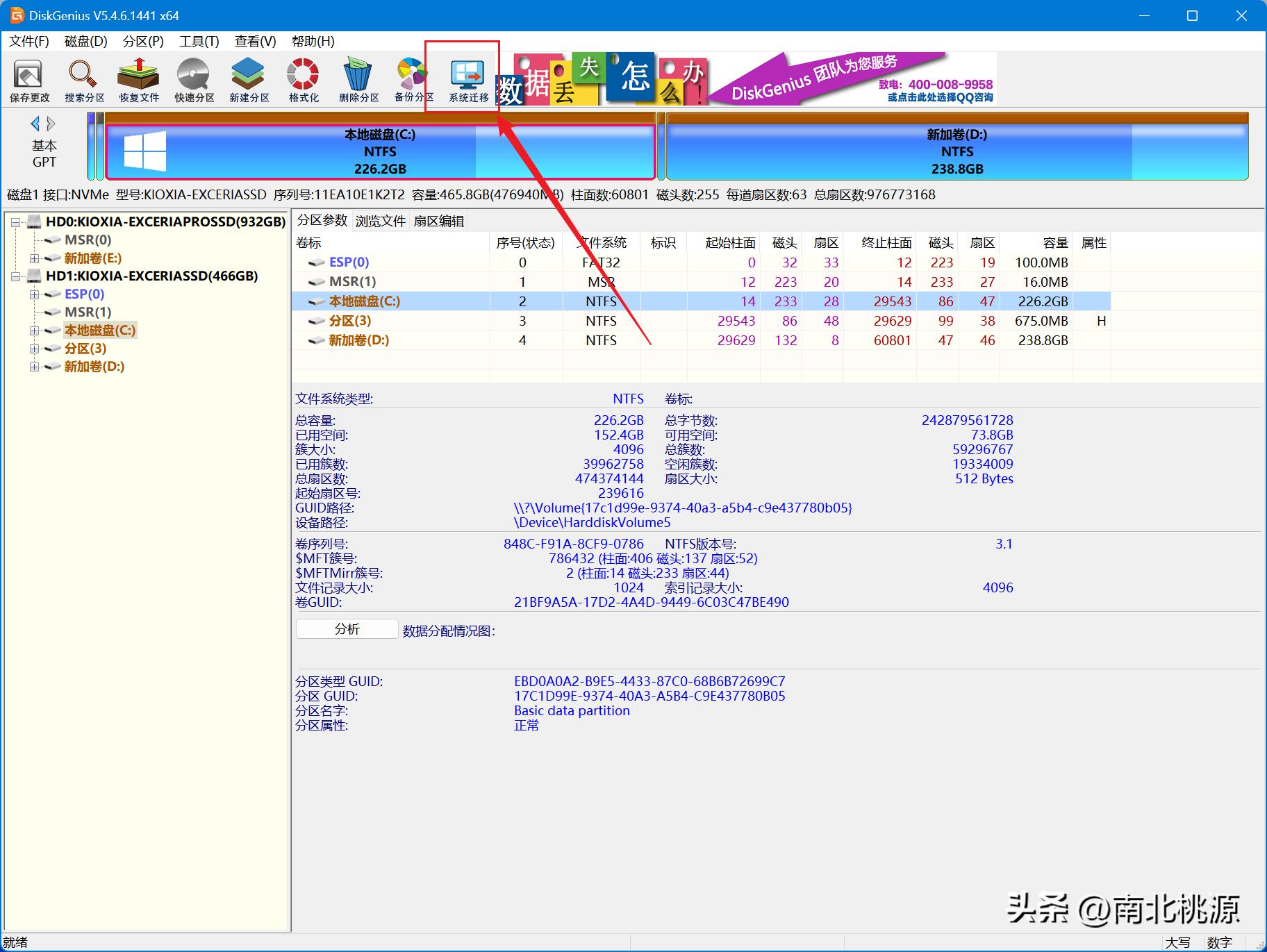Click the 分析 (Analyze) button
The width and height of the screenshot is (1267, 952).
coord(346,628)
